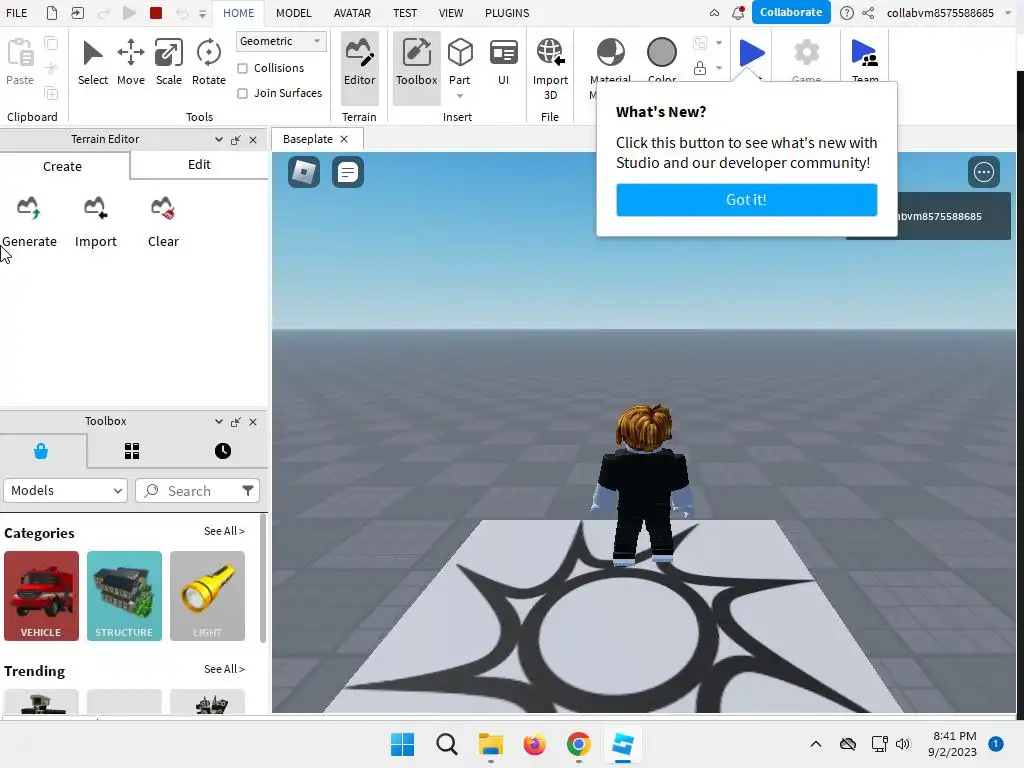This screenshot has width=1024, height=768.
Task: Open File Explorer from taskbar
Action: pyautogui.click(x=490, y=744)
